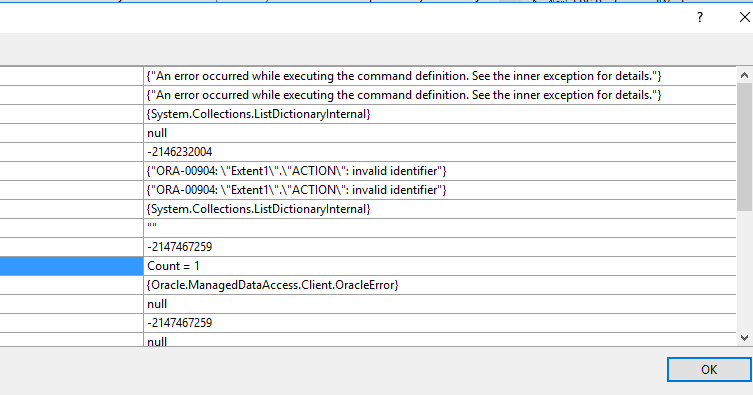The height and width of the screenshot is (395, 753).
Task: Select the ListDictionaryInternal value directly above the "" row
Action: click(x=259, y=209)
